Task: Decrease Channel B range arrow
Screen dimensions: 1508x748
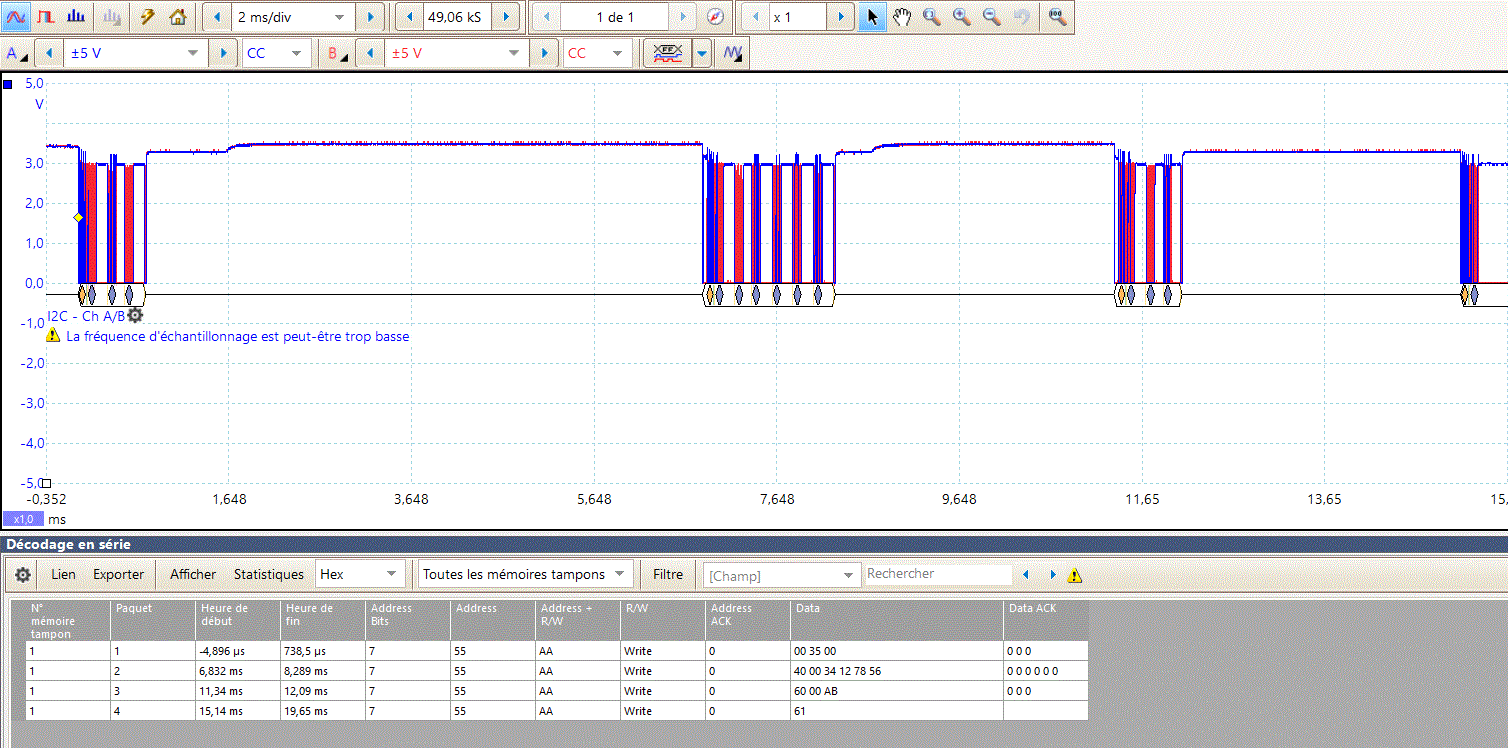Action: [370, 53]
